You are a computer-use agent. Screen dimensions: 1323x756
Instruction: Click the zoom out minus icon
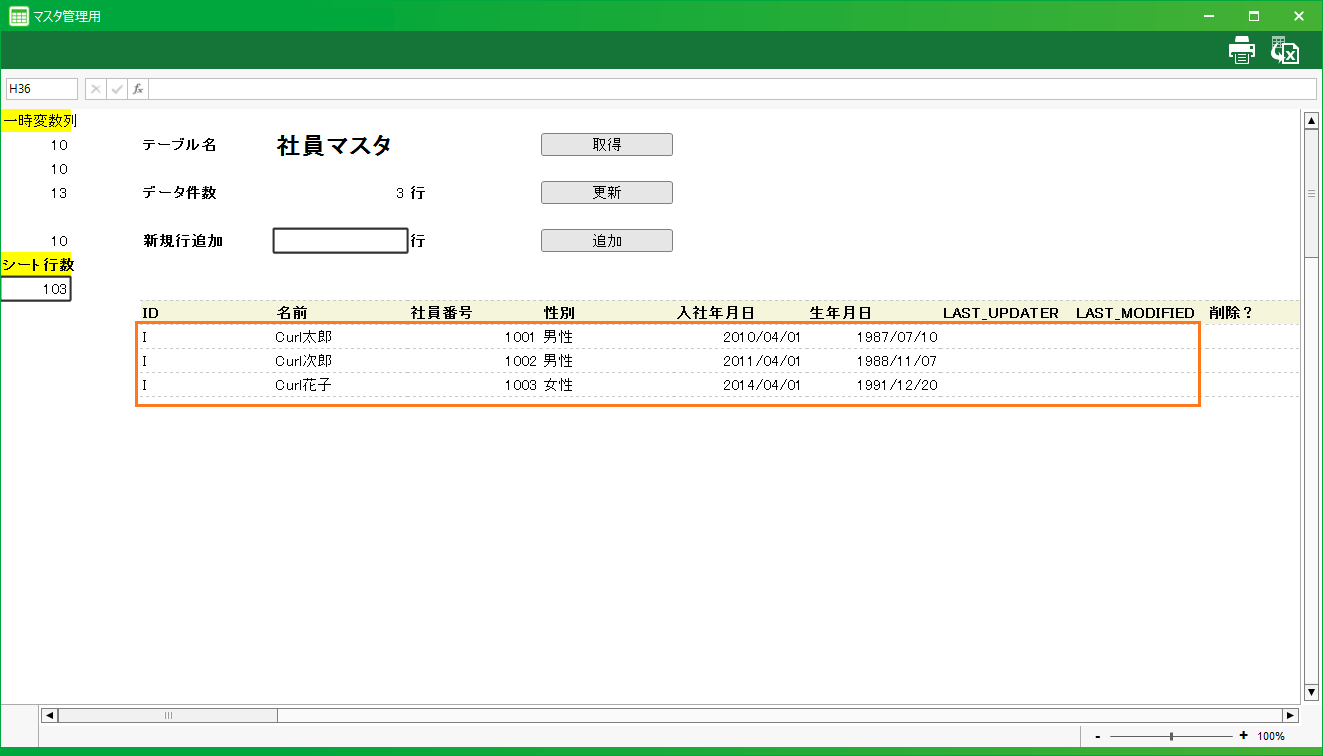click(1098, 736)
